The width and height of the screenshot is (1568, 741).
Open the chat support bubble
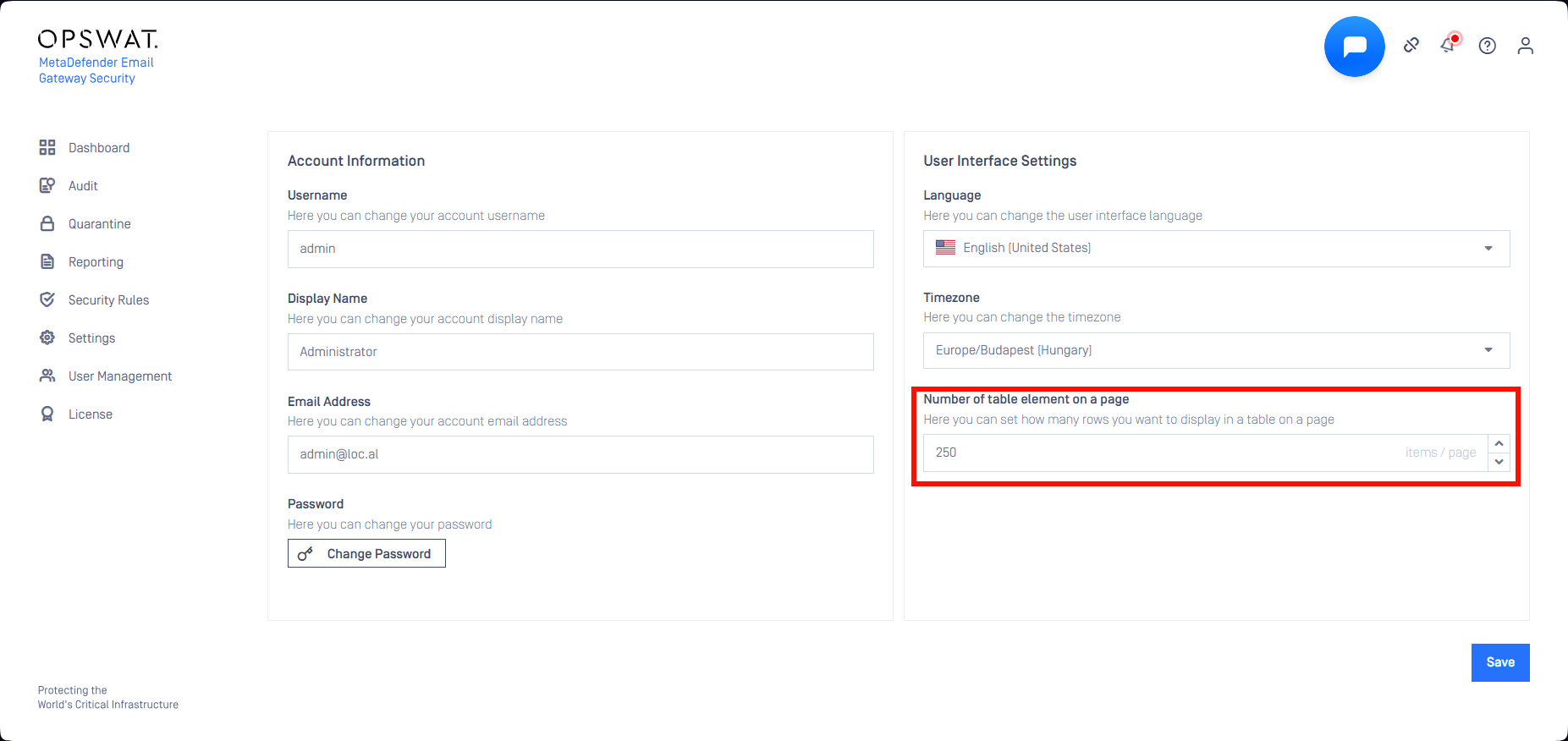coord(1354,47)
